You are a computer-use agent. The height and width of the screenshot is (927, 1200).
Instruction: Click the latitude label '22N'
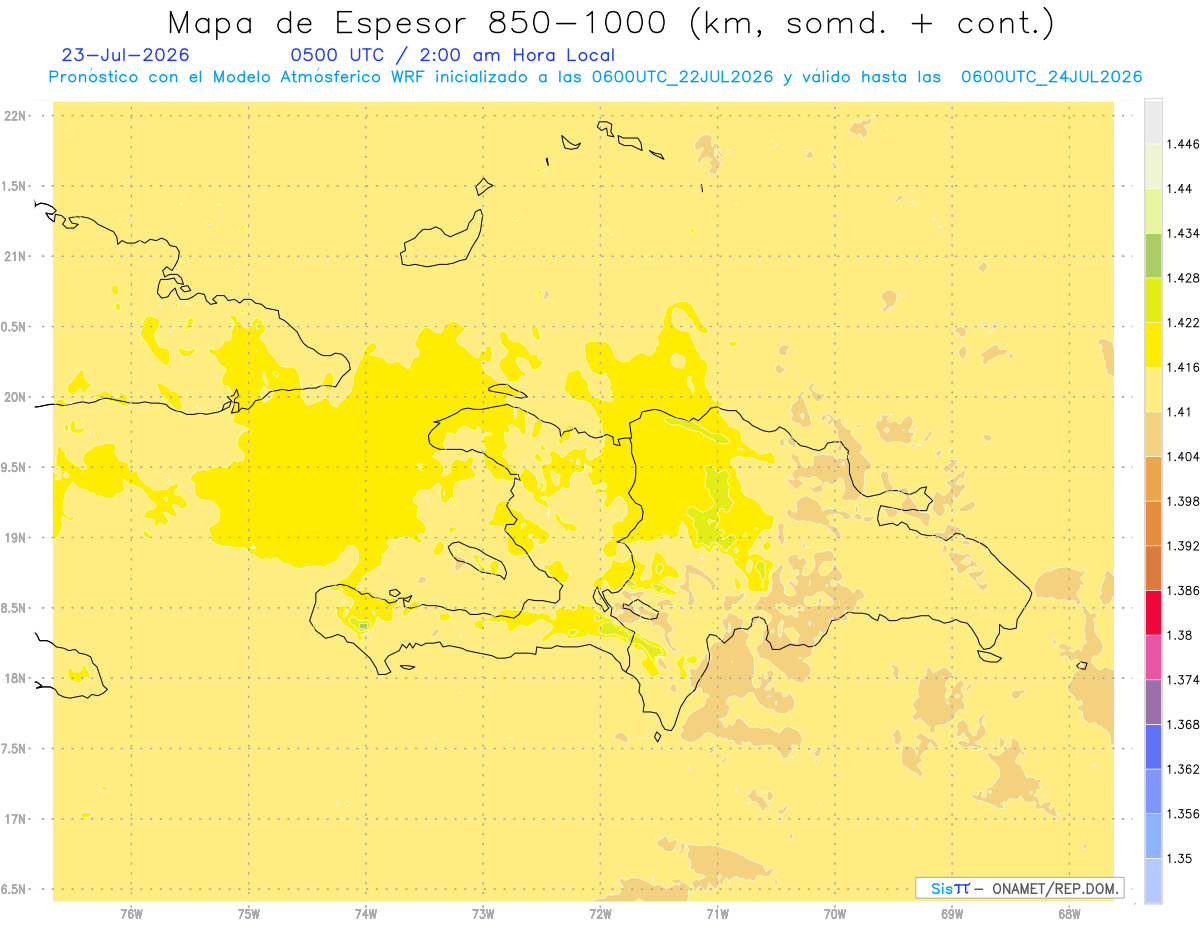coord(15,116)
